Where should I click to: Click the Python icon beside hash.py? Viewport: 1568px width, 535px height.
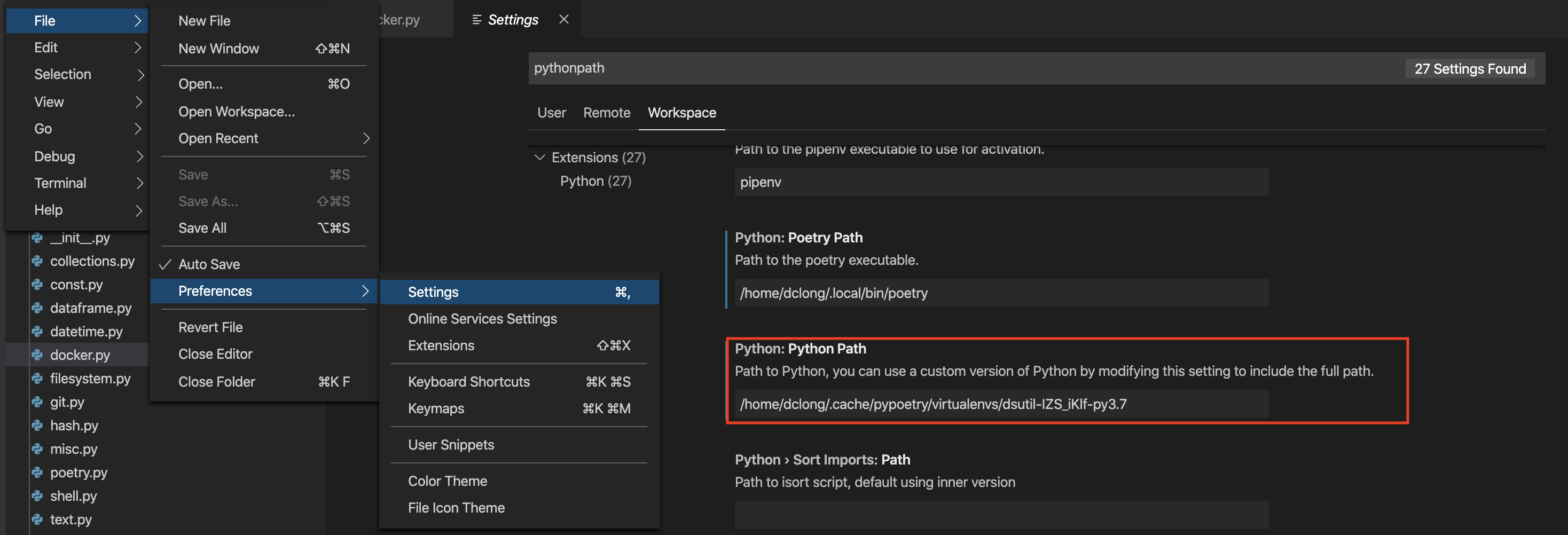(x=38, y=426)
